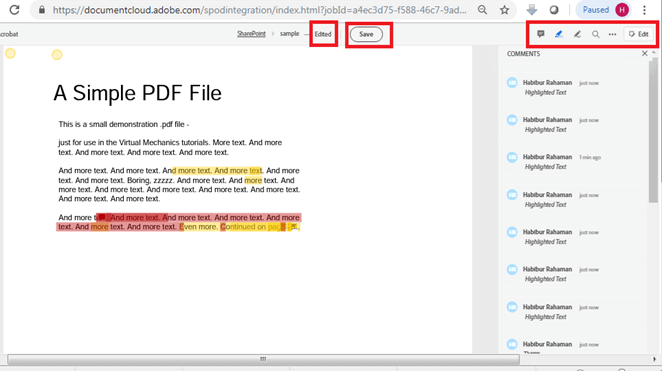Click the sample file name in the breadcrumb
Viewport: 662px width, 371px height.
[289, 34]
